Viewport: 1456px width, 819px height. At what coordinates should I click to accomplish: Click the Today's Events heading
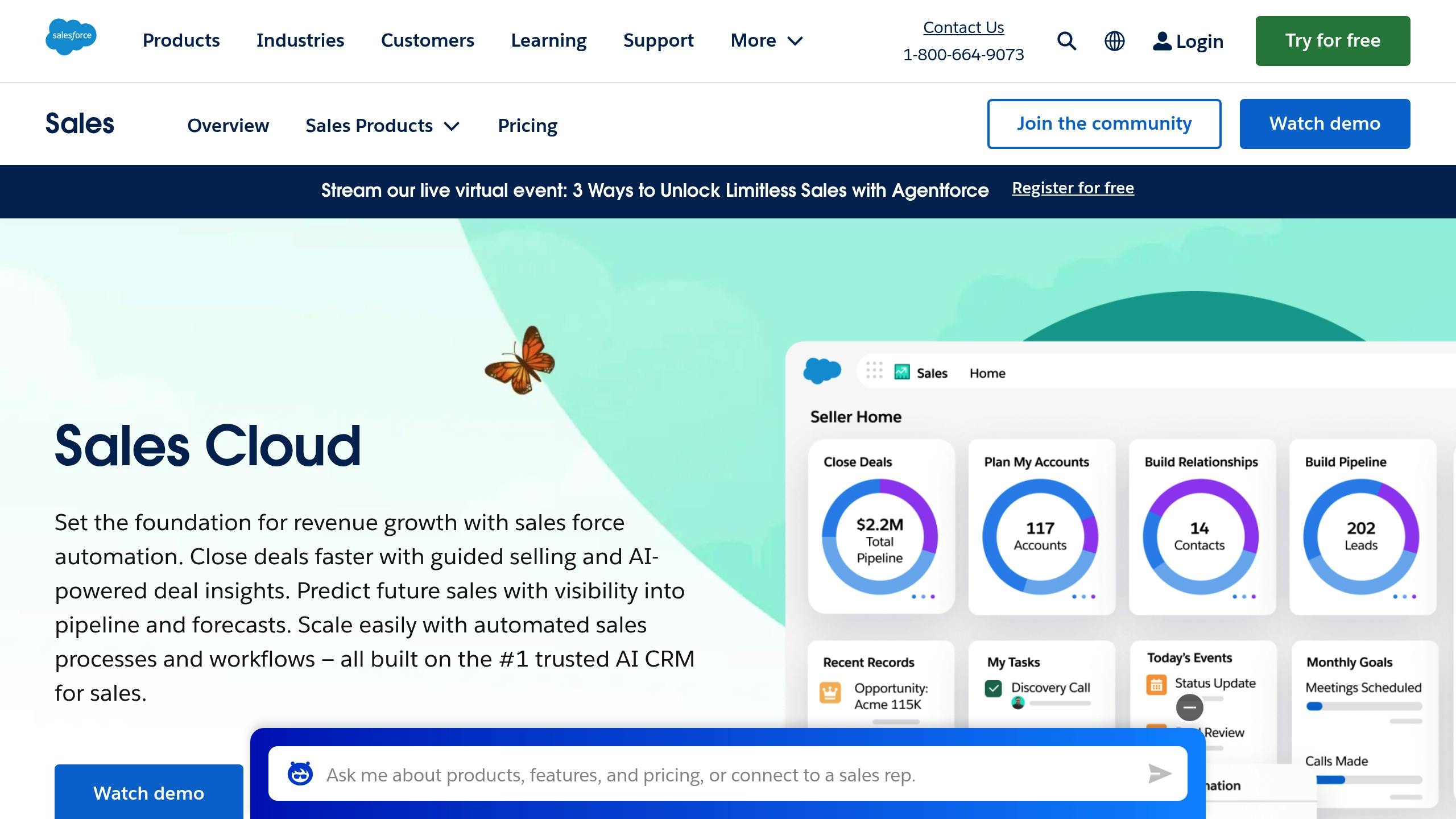1189,658
